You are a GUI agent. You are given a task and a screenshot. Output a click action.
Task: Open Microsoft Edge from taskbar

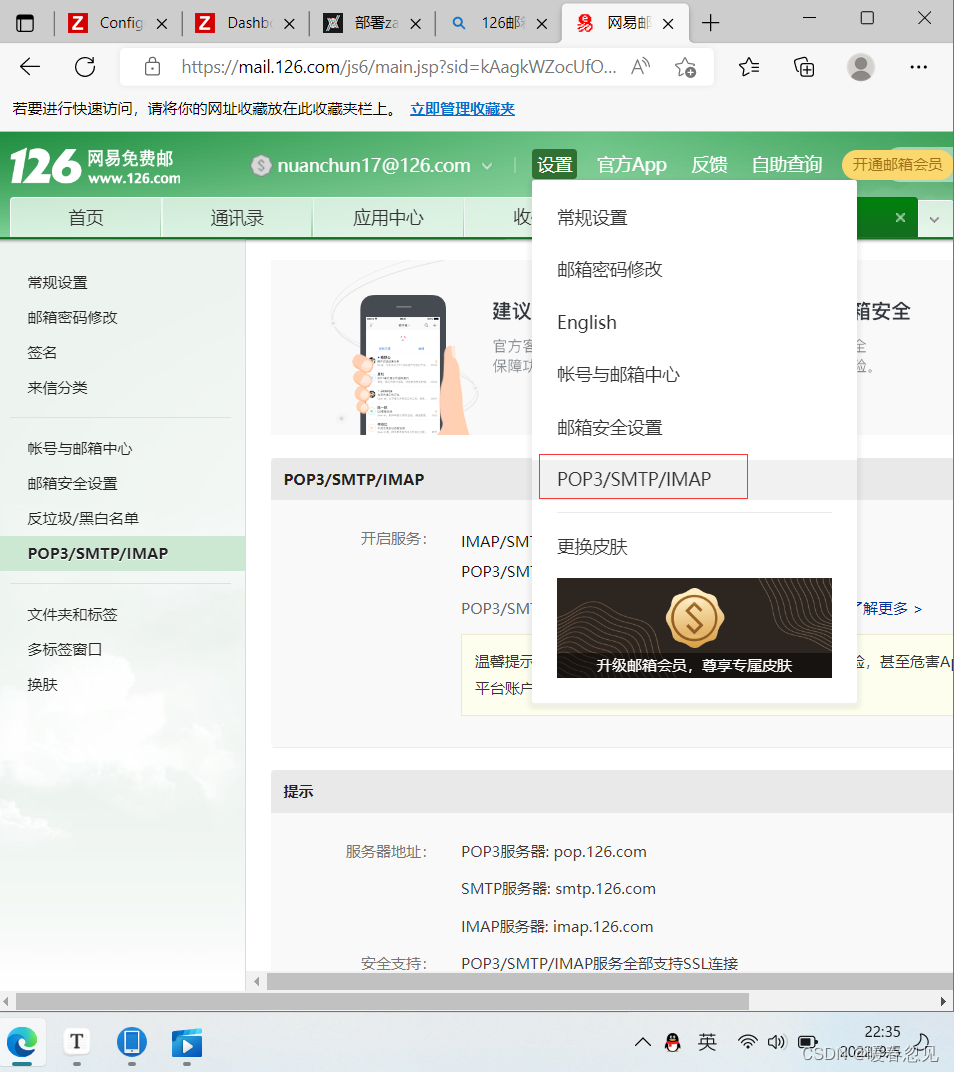(x=22, y=1043)
